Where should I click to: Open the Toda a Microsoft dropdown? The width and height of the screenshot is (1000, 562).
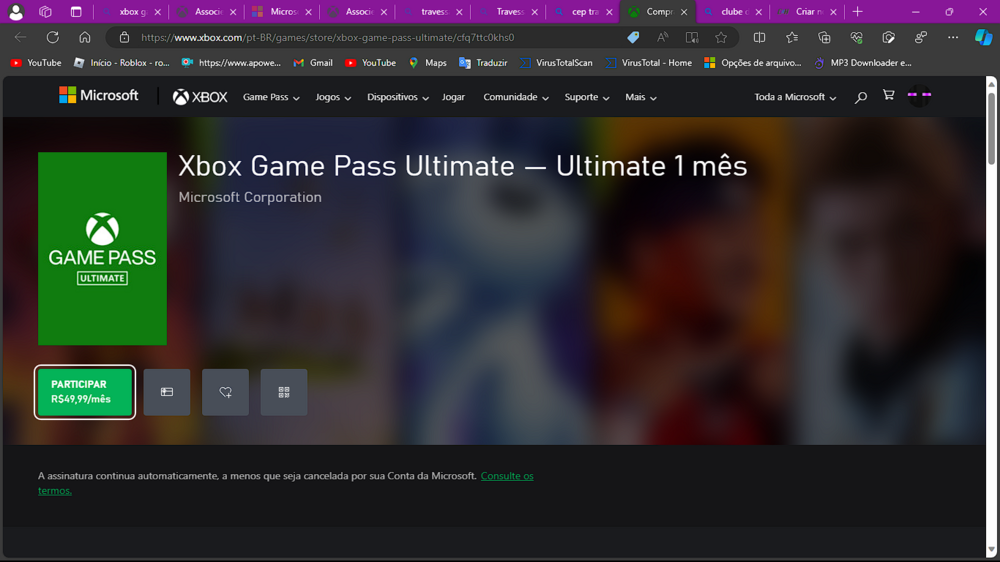[795, 98]
